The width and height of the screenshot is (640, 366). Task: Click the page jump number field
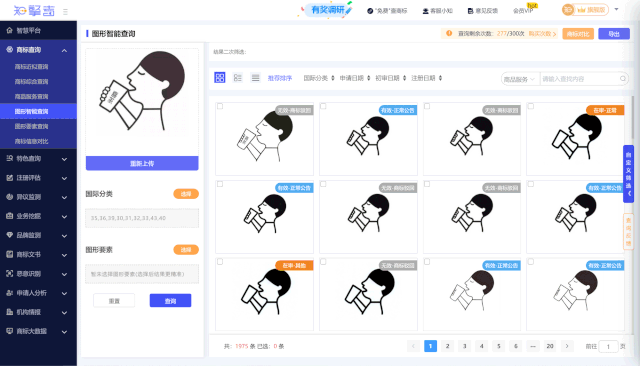608,346
